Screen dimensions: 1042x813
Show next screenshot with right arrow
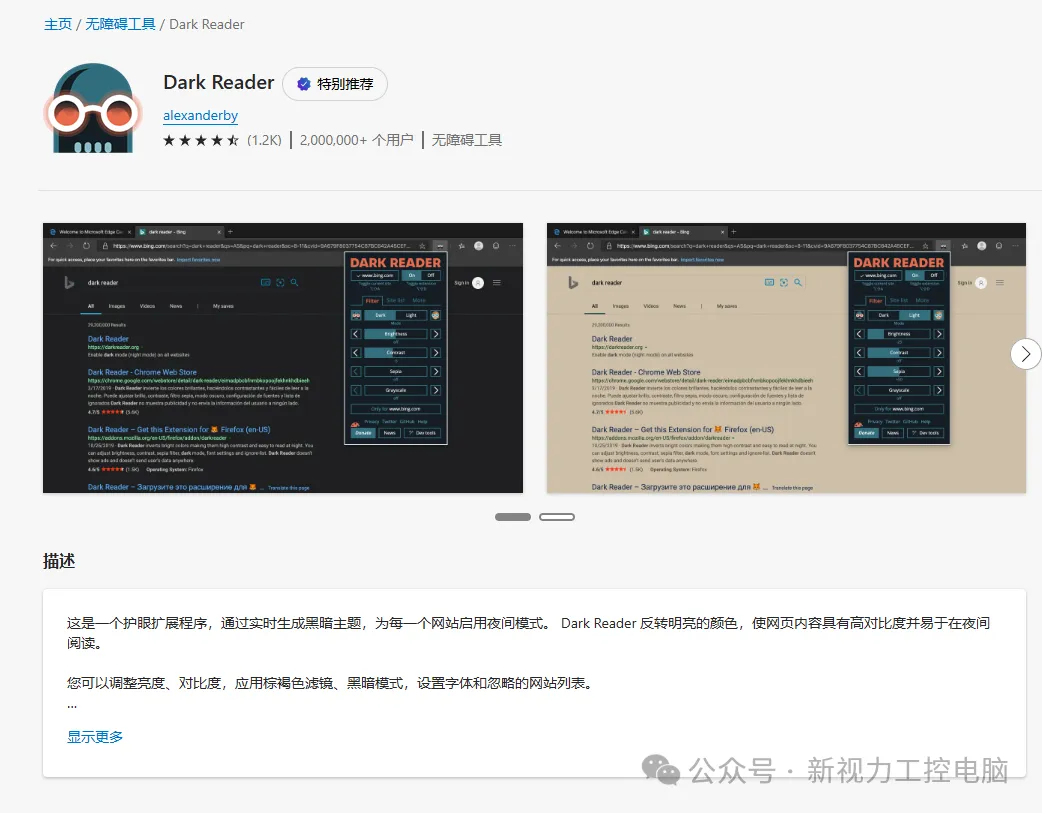pos(1025,354)
